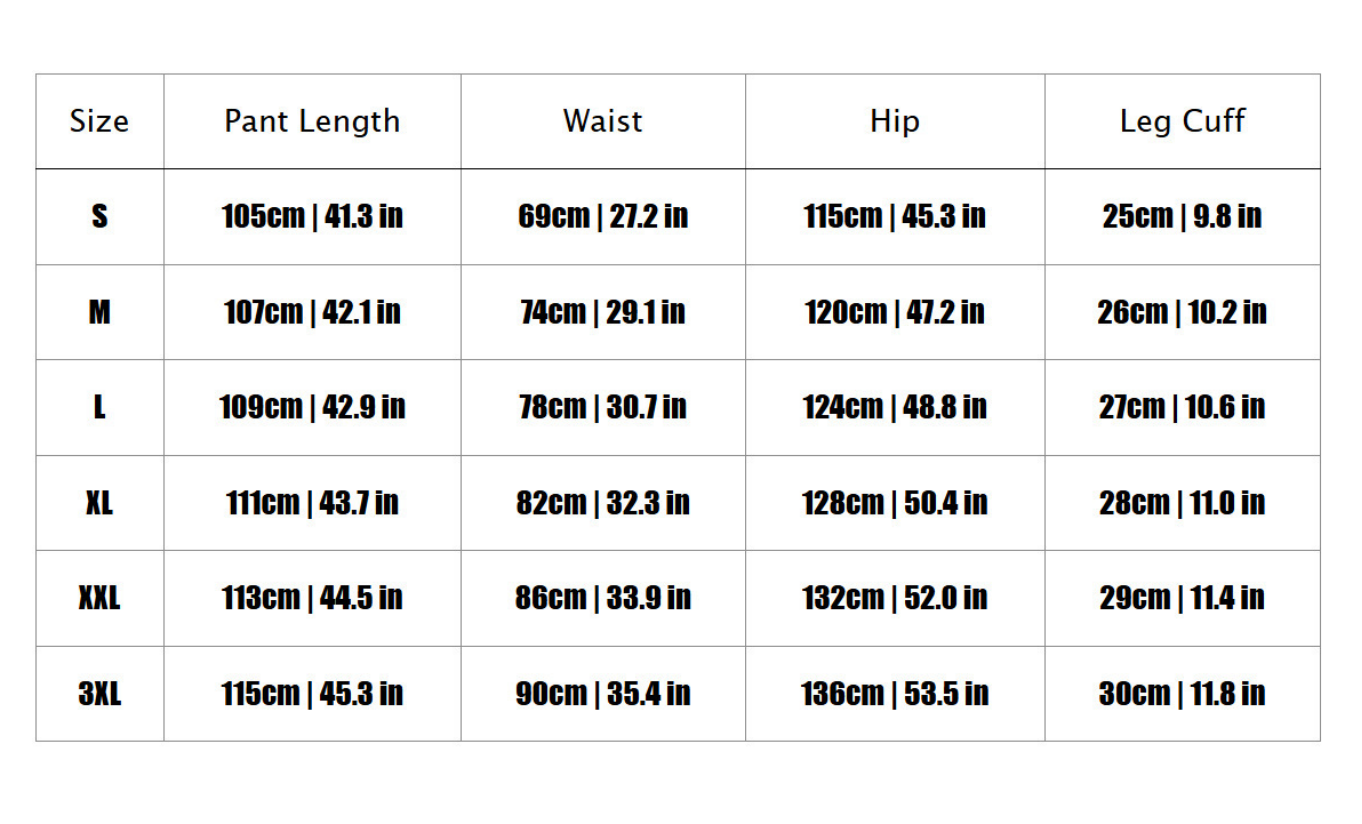Image resolution: width=1362 pixels, height=824 pixels.
Task: Click the Pant Length column header
Action: pyautogui.click(x=312, y=121)
